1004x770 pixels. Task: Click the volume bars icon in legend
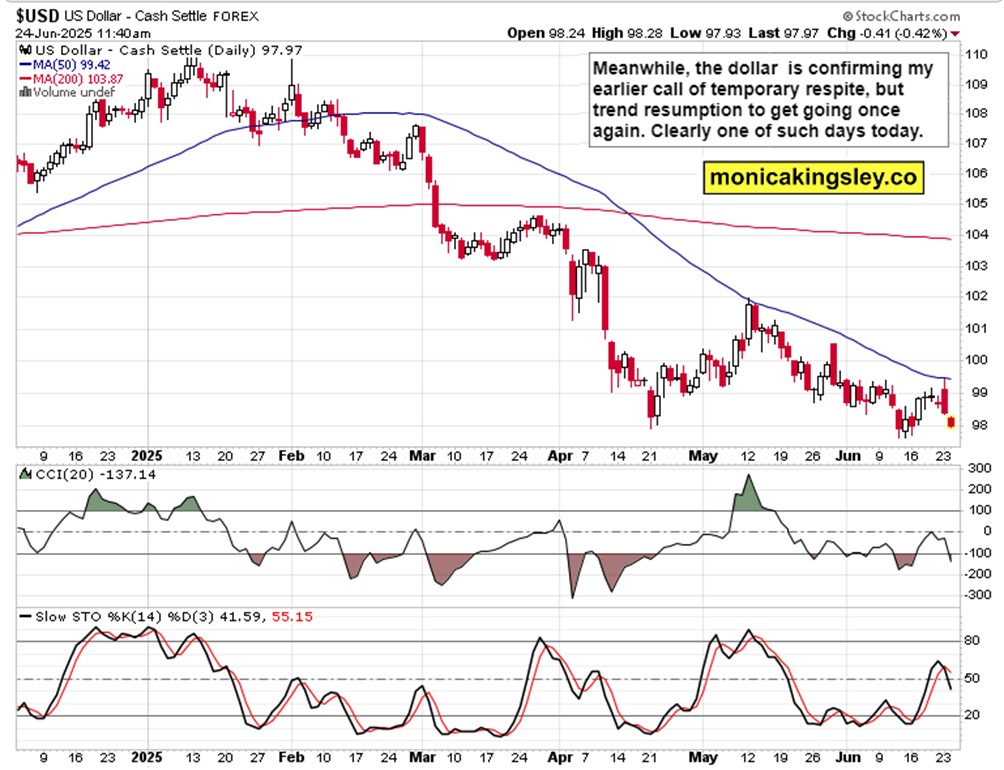[26, 92]
